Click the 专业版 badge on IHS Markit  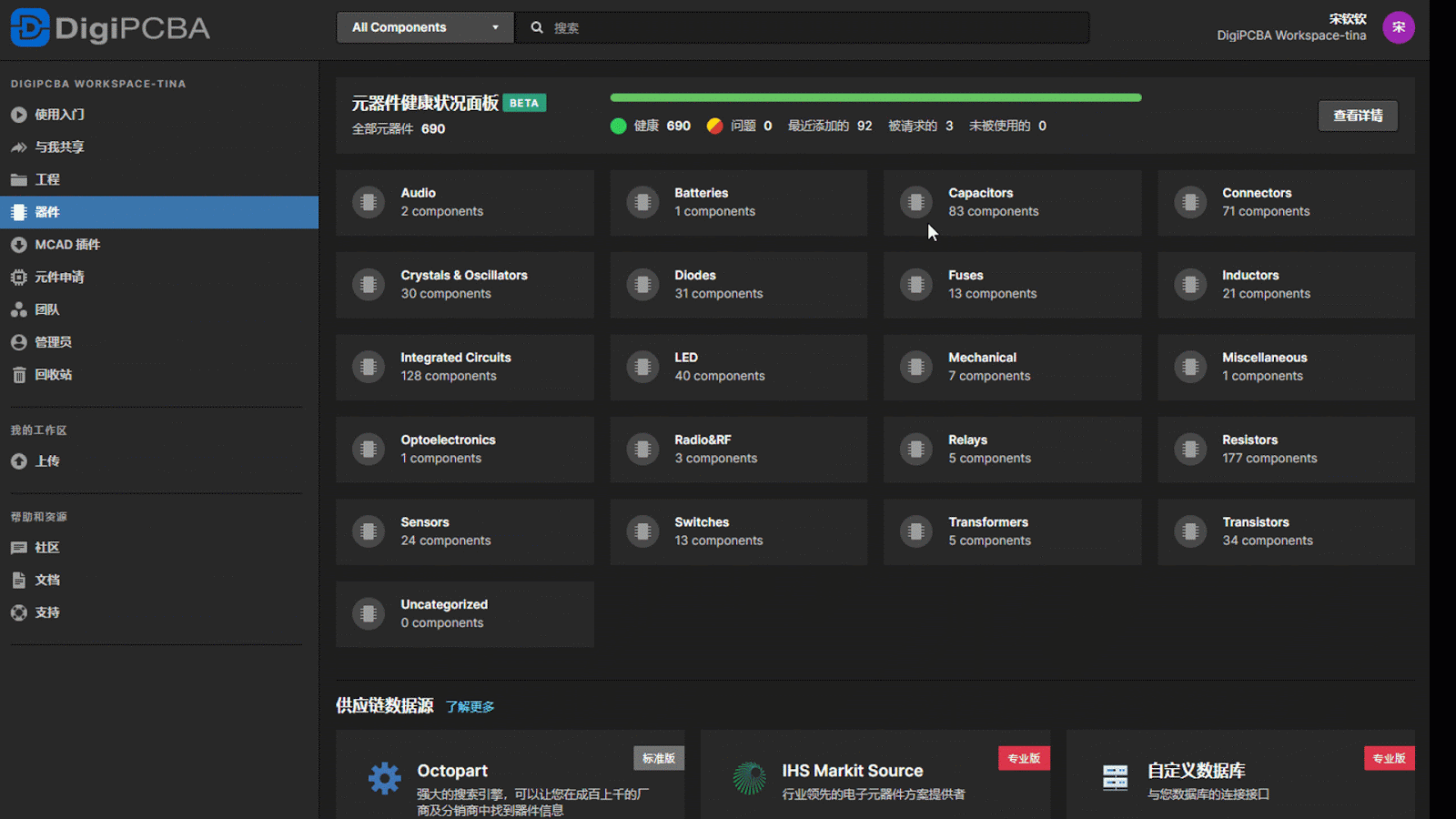click(1024, 758)
